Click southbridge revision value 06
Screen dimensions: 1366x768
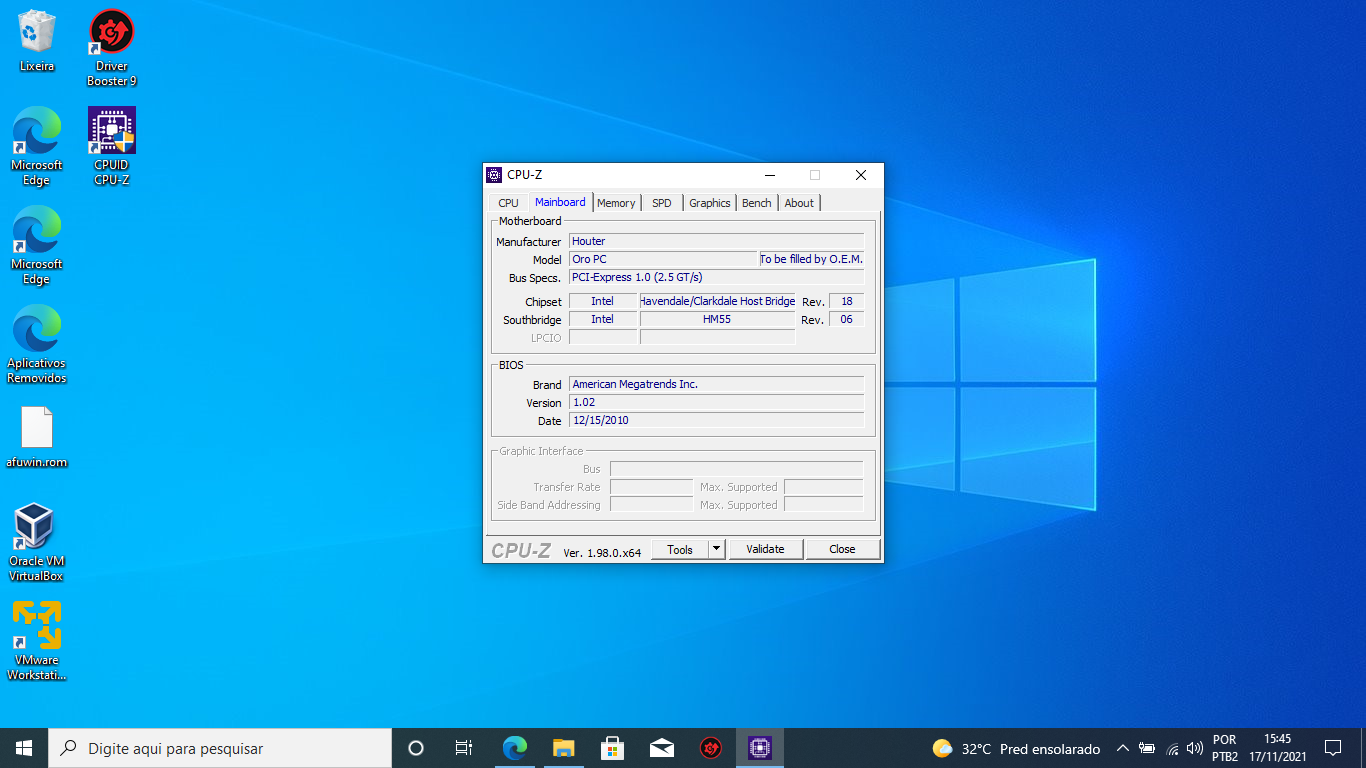847,319
